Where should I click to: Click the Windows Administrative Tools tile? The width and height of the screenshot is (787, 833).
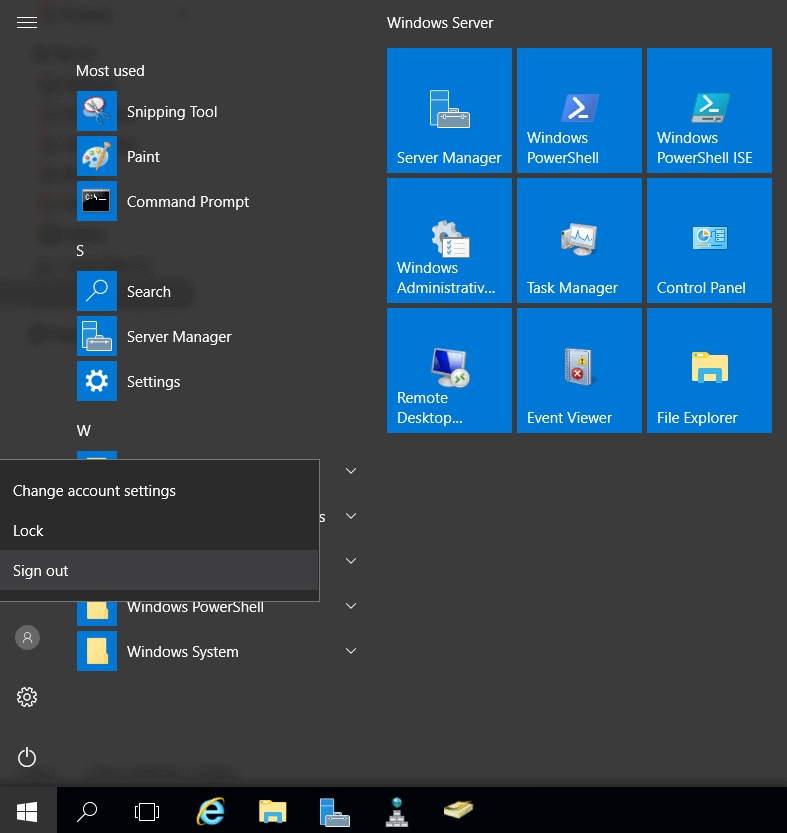[449, 241]
